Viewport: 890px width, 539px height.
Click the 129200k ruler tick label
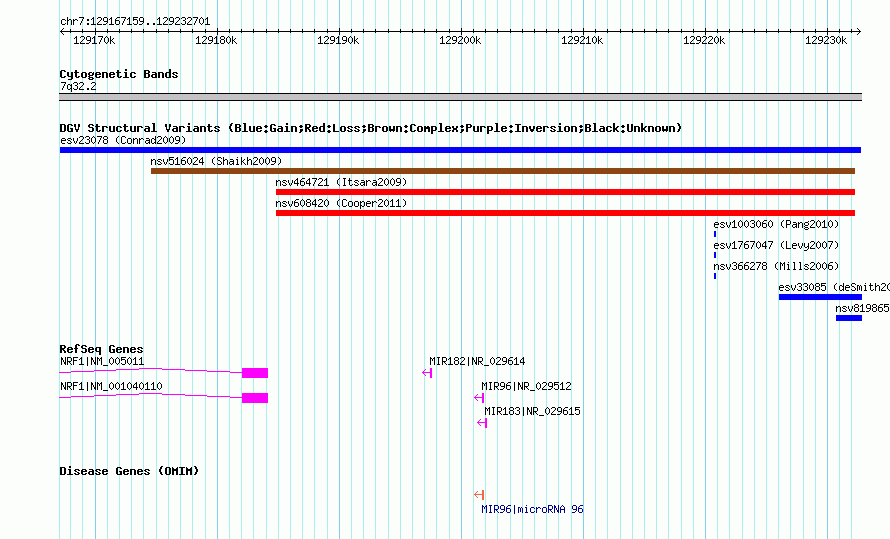coord(460,40)
